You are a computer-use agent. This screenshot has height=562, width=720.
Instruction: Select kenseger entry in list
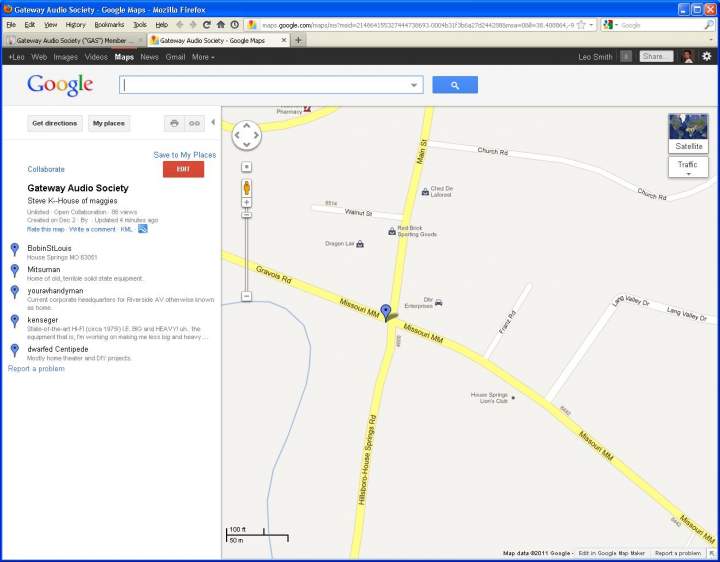(43, 320)
